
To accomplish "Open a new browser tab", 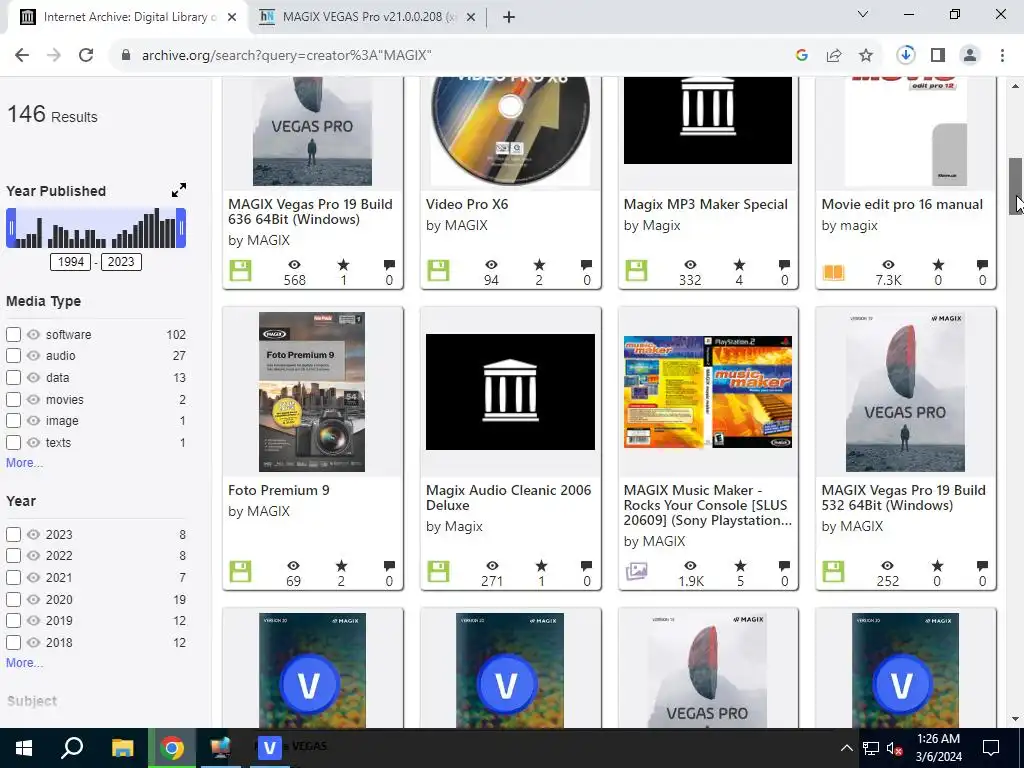I will point(509,17).
